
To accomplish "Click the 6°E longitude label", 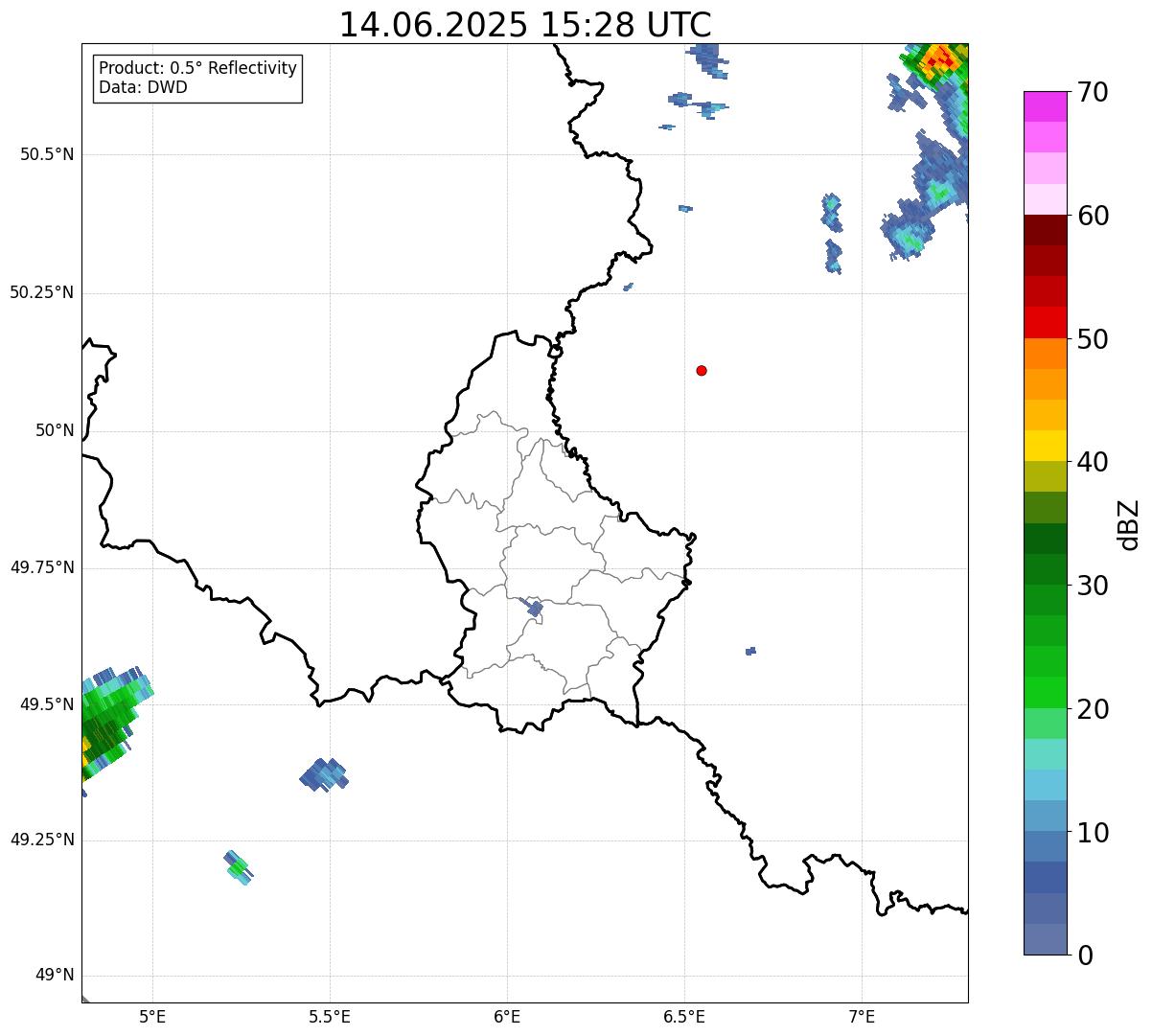I will point(507,1016).
